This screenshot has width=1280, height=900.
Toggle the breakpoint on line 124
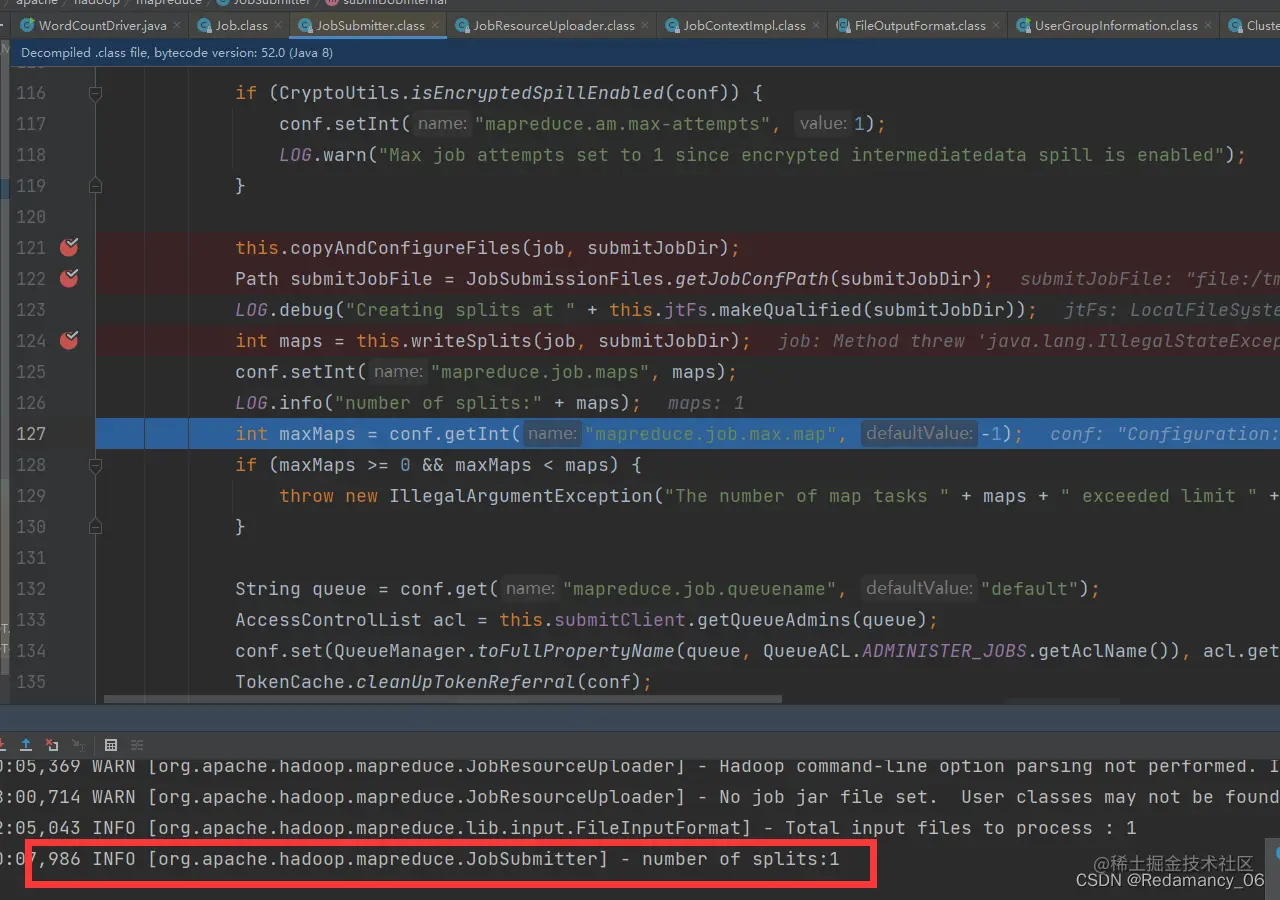pyautogui.click(x=69, y=340)
